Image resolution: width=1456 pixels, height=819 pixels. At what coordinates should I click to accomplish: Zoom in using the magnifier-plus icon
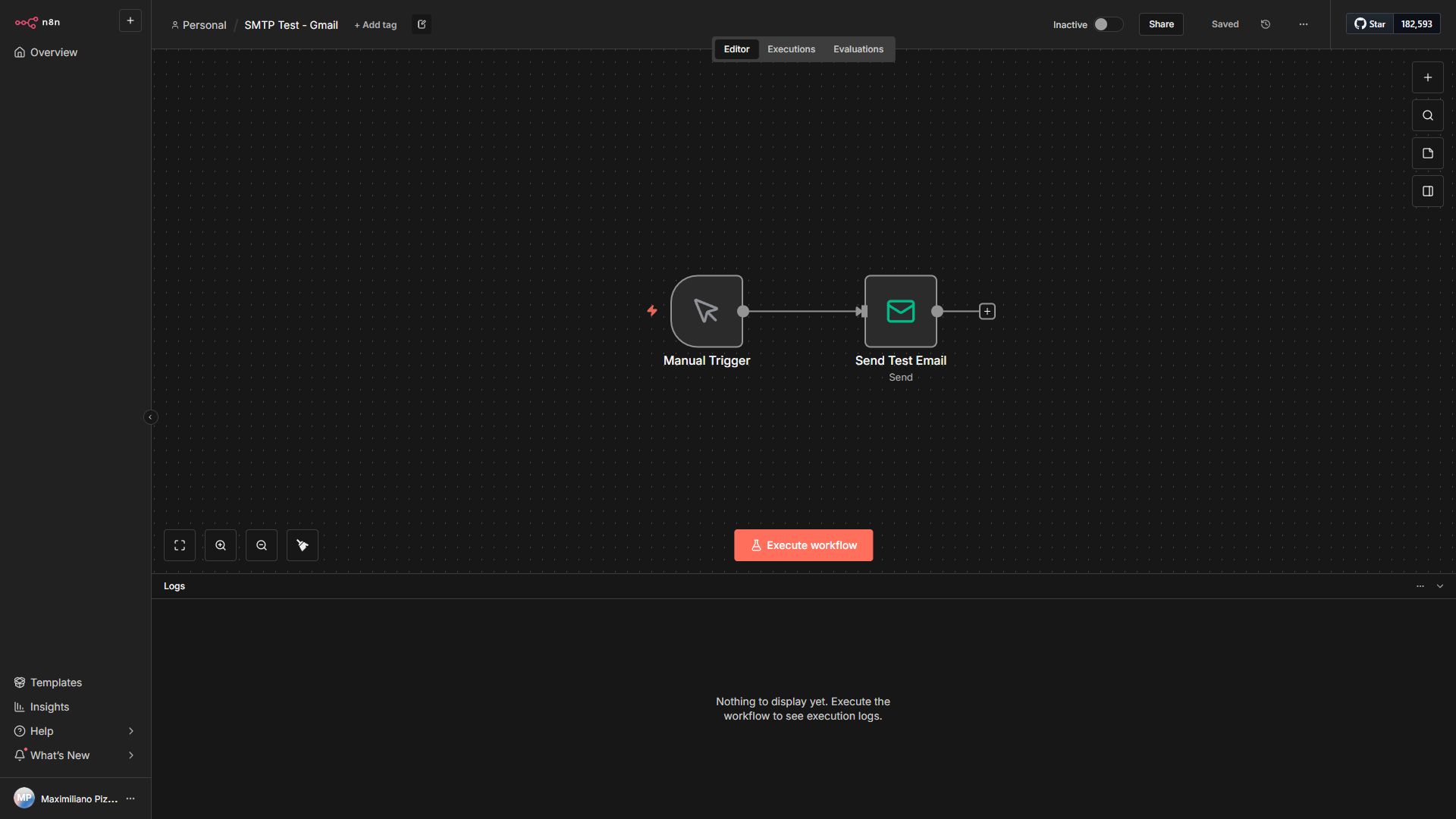[x=220, y=544]
